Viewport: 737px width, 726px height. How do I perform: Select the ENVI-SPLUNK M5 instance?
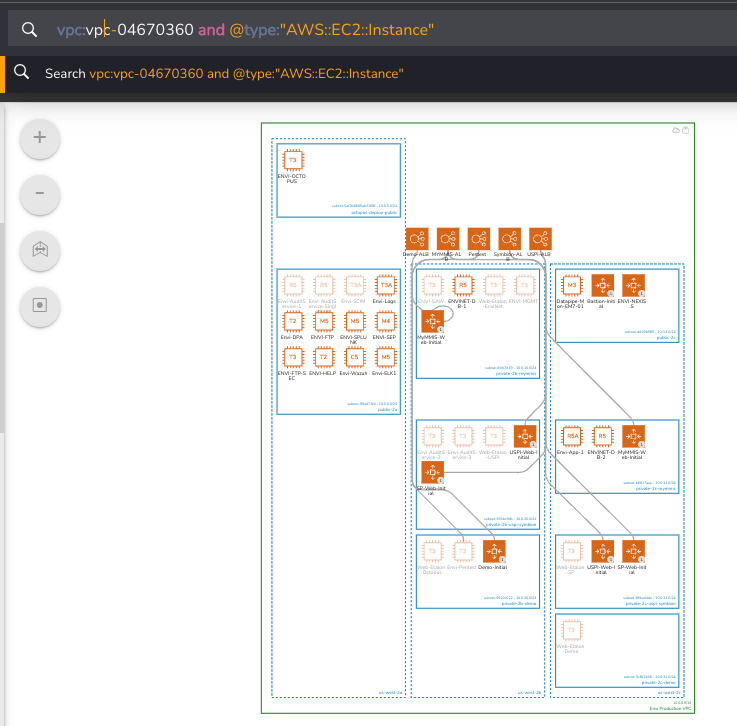[355, 321]
